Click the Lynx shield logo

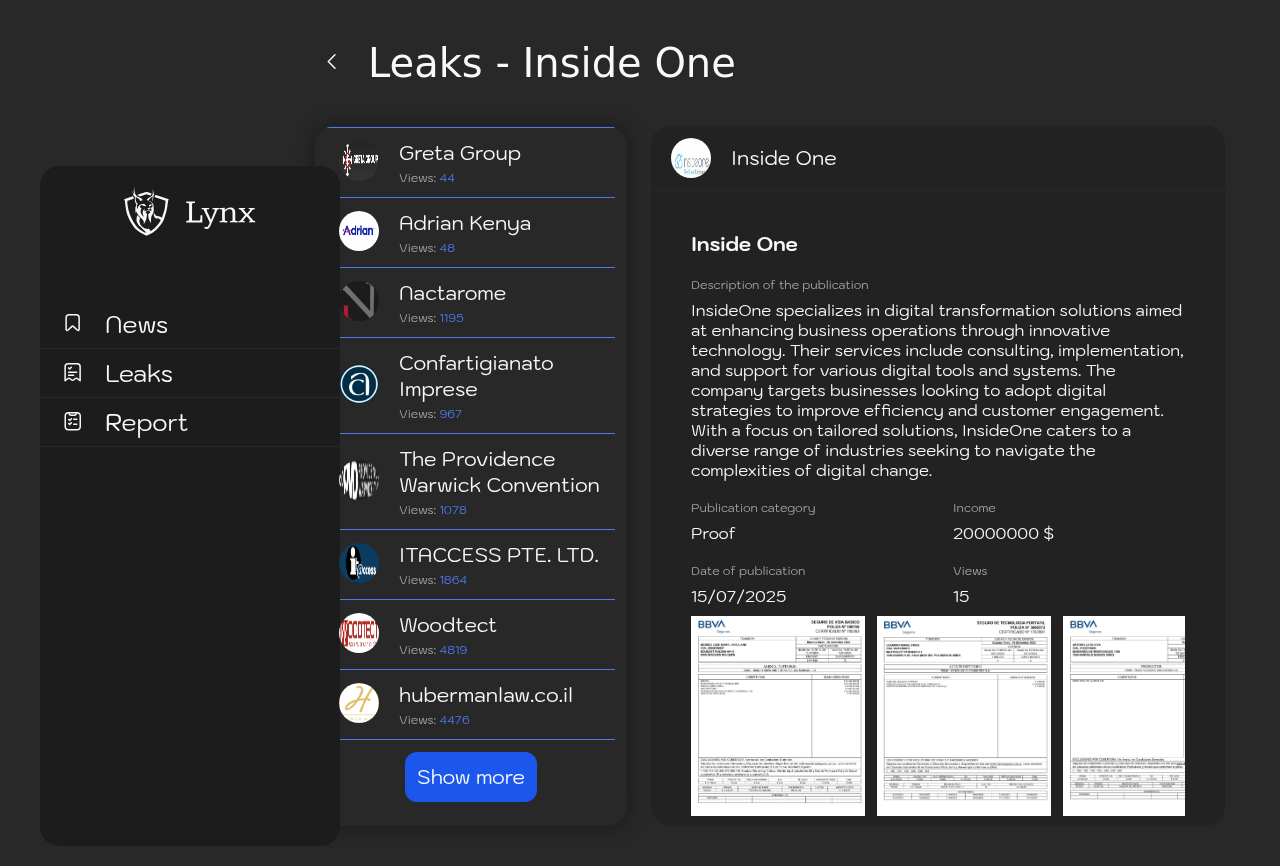146,211
